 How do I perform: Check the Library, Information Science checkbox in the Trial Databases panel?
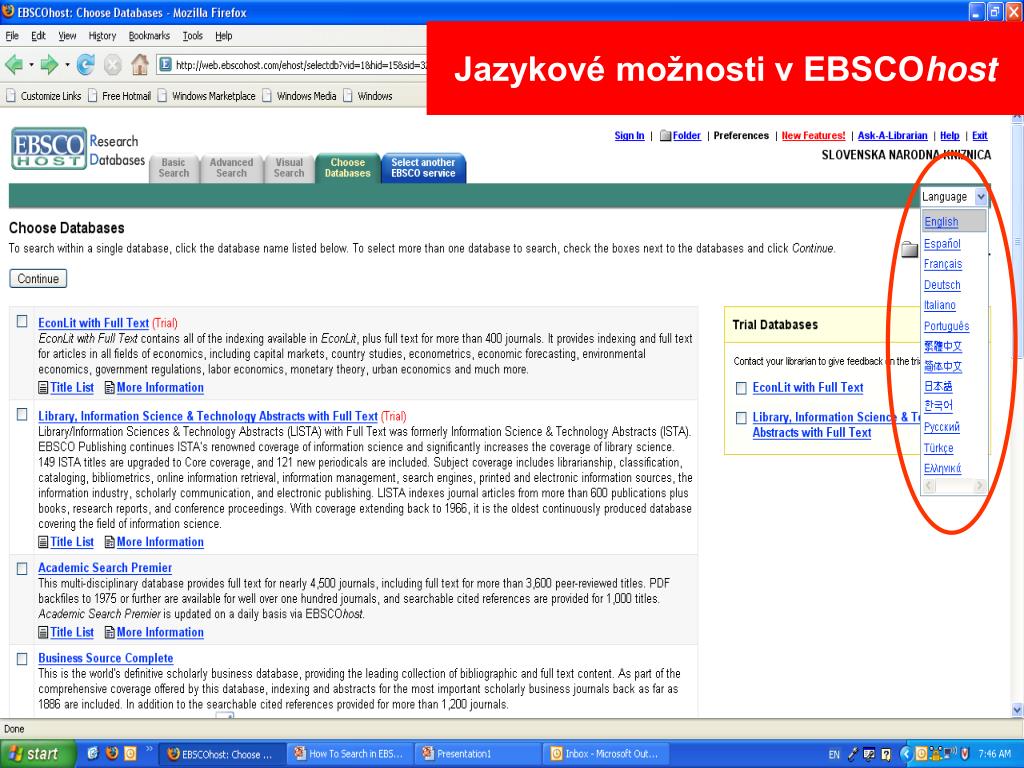[x=741, y=418]
